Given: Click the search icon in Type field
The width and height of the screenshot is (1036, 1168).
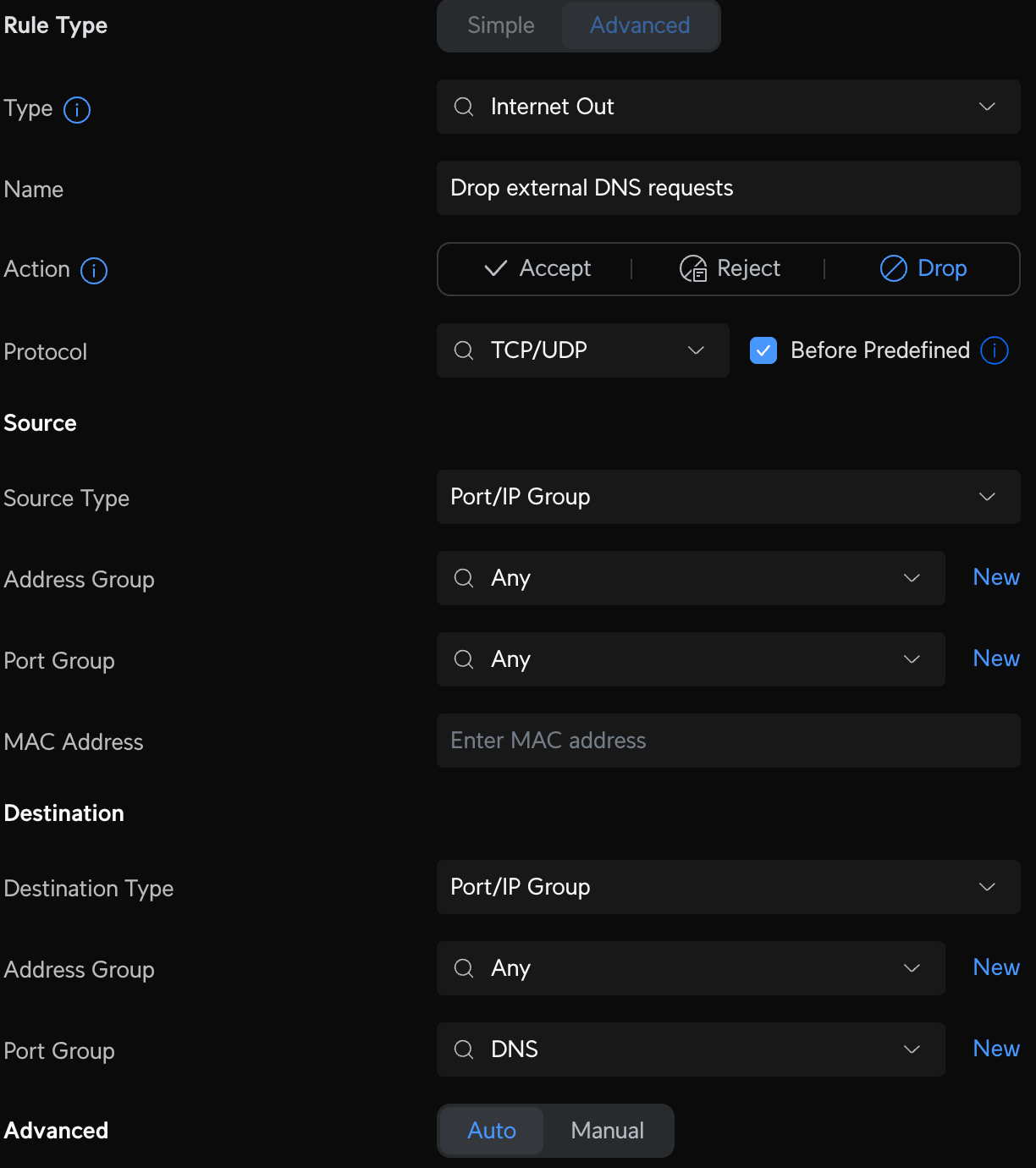Looking at the screenshot, I should (x=464, y=107).
